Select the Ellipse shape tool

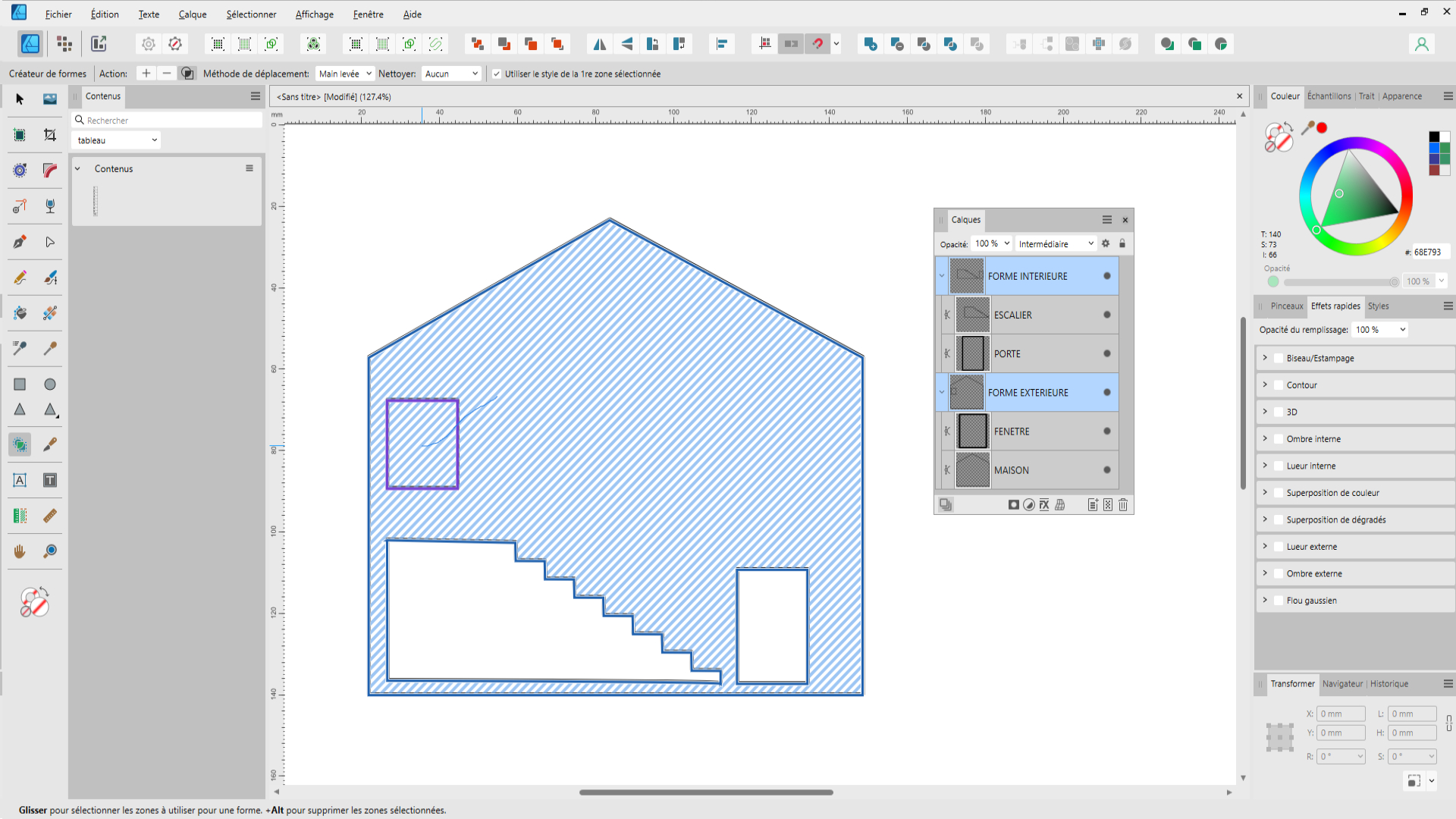coord(50,384)
